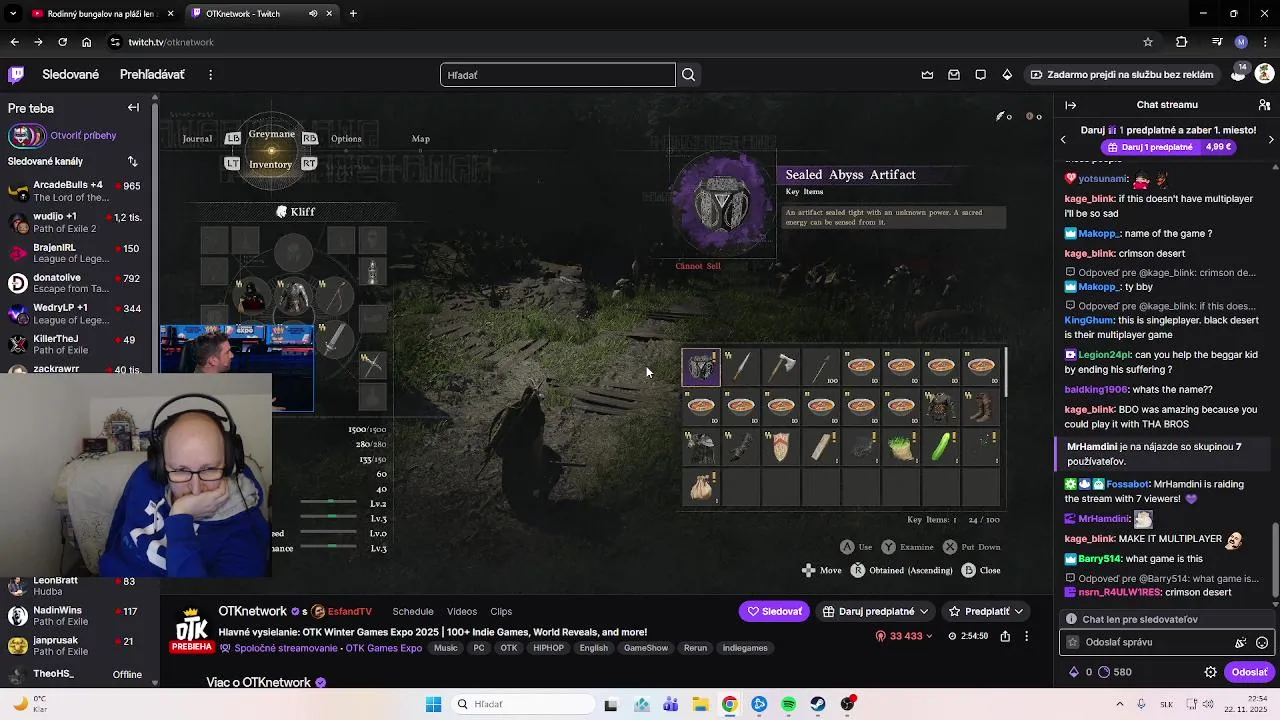Bookmark this page with the star

[x=1148, y=42]
